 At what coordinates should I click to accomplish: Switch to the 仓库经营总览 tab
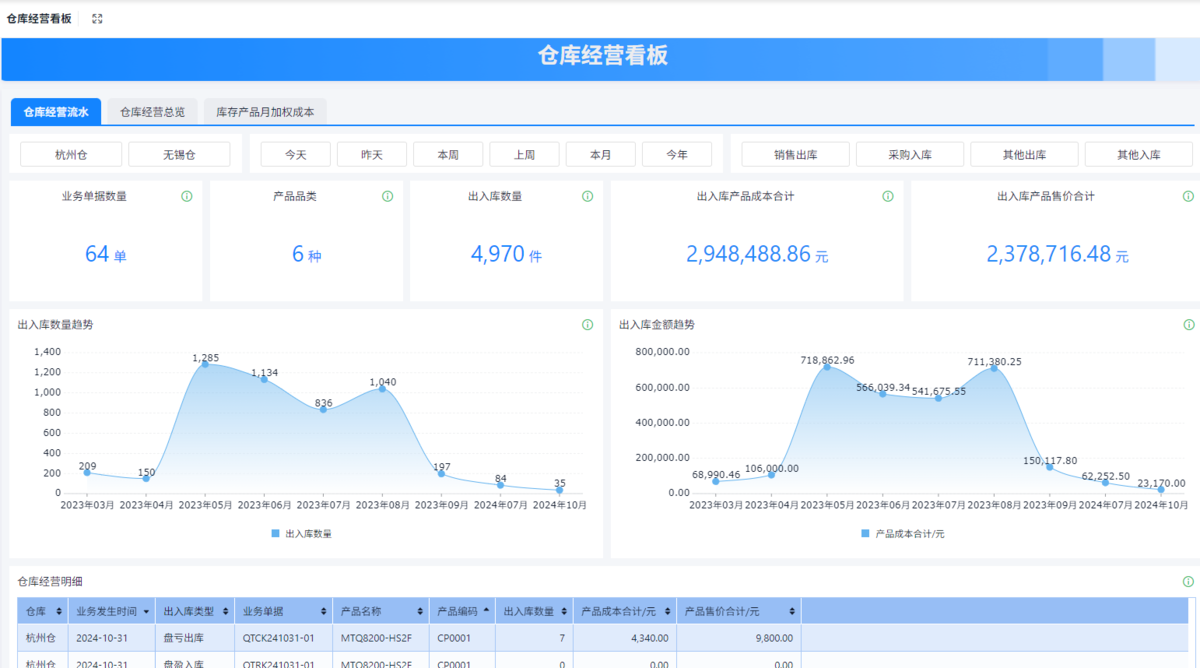pyautogui.click(x=152, y=112)
